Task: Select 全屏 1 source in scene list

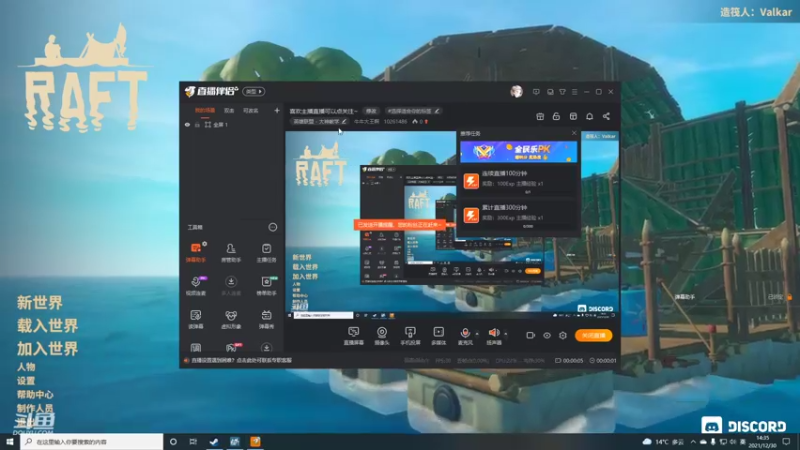Action: [x=231, y=124]
